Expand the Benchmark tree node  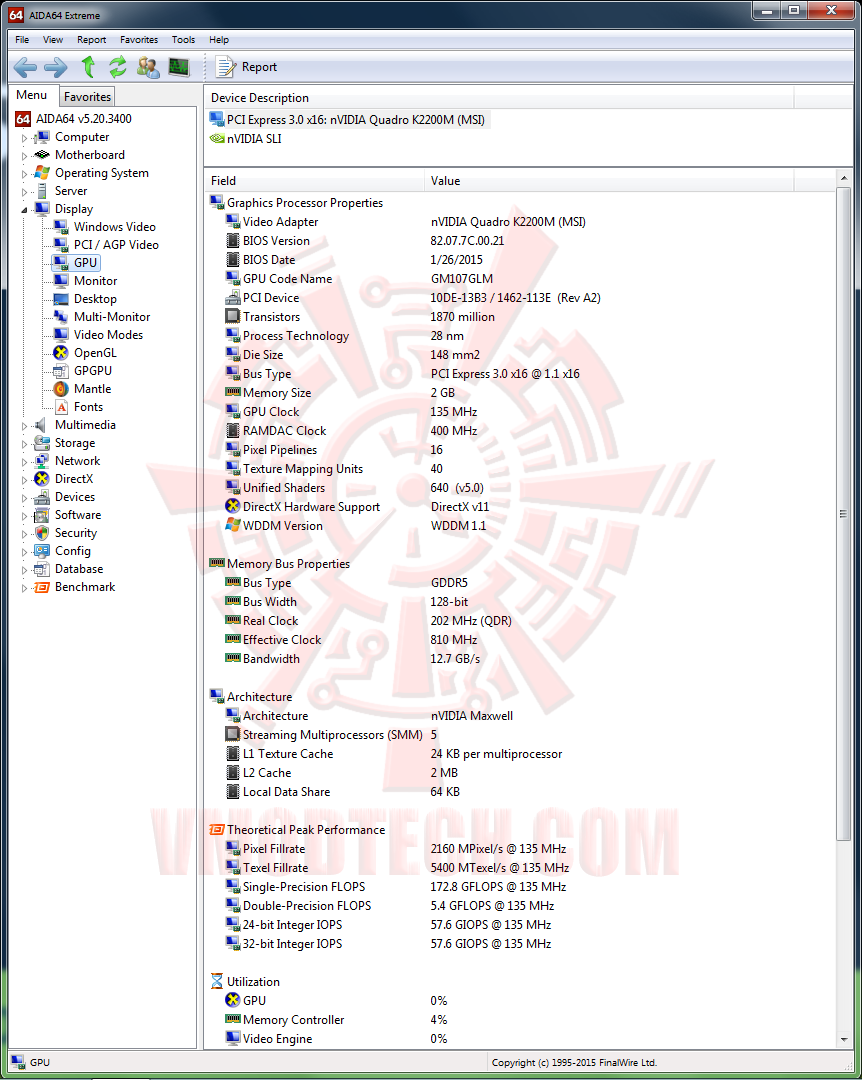(x=24, y=588)
